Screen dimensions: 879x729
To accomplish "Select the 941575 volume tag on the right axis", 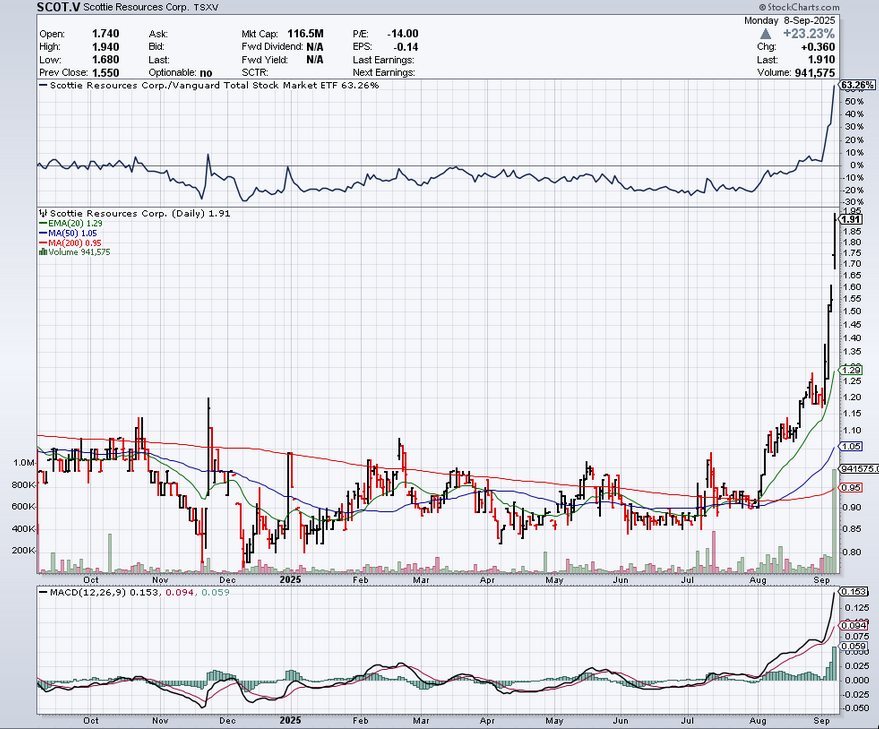I will coord(859,468).
